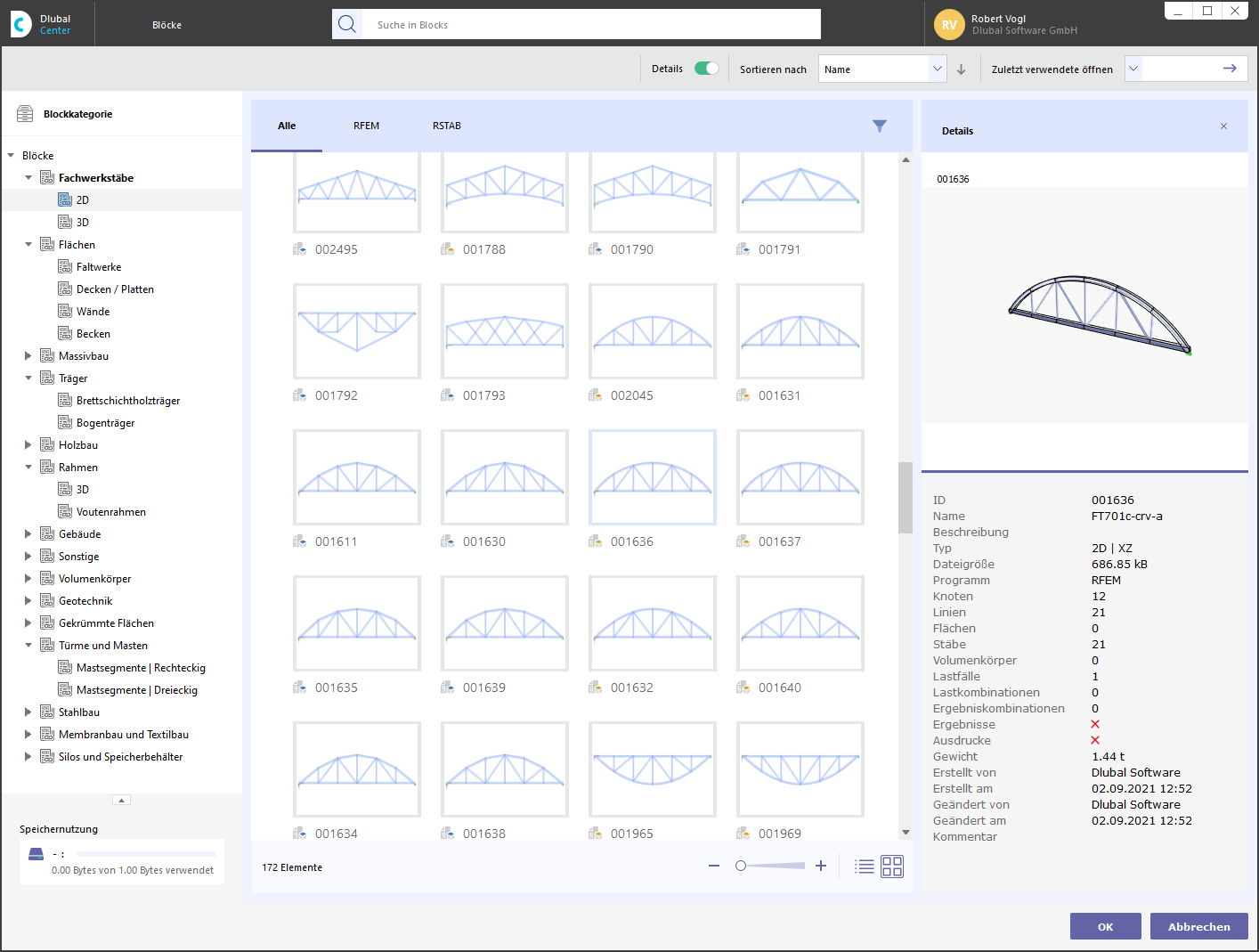The image size is (1259, 952).
Task: Collapse the Flächen tree node
Action: (x=28, y=245)
